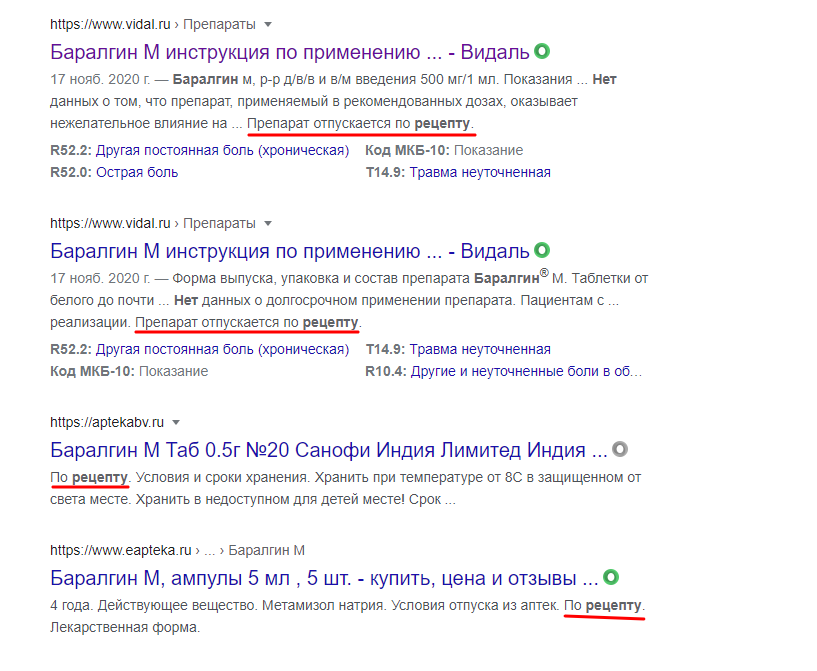Viewport: 817px width, 671px height.
Task: Click the https://aptekabv.ru address text
Action: (x=106, y=422)
